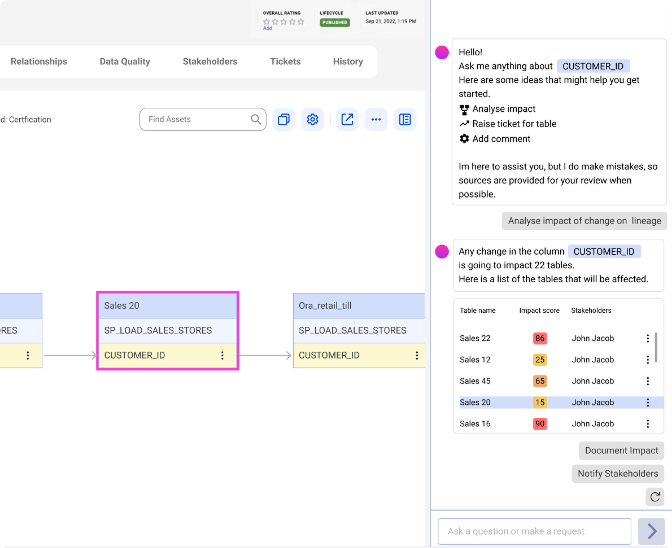Screen dimensions: 672x548
Task: Open kebab menu on Ora_retail_till CUSTOMER_ID row
Action: click(x=417, y=355)
